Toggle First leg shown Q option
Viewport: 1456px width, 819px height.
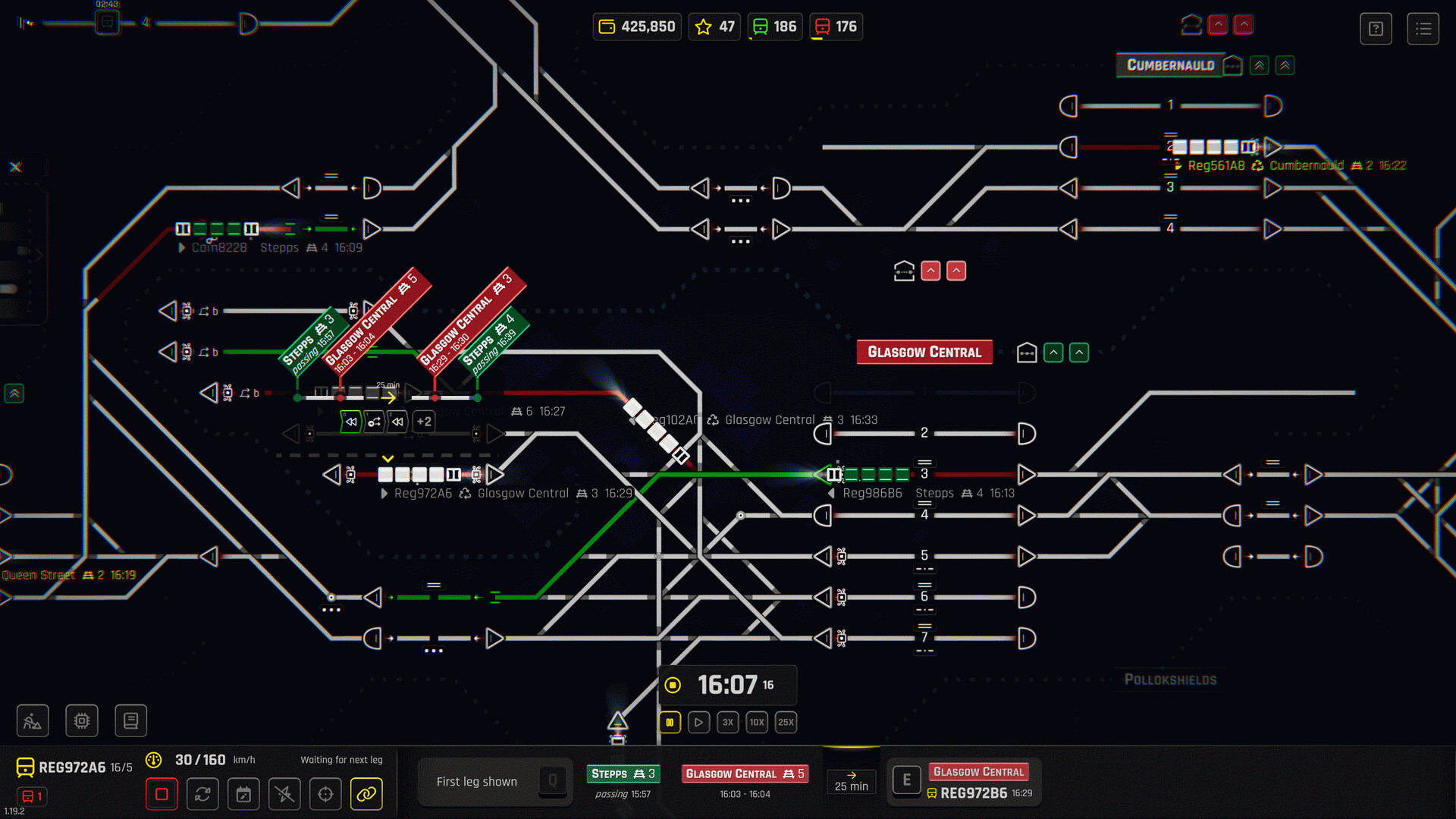pos(494,781)
